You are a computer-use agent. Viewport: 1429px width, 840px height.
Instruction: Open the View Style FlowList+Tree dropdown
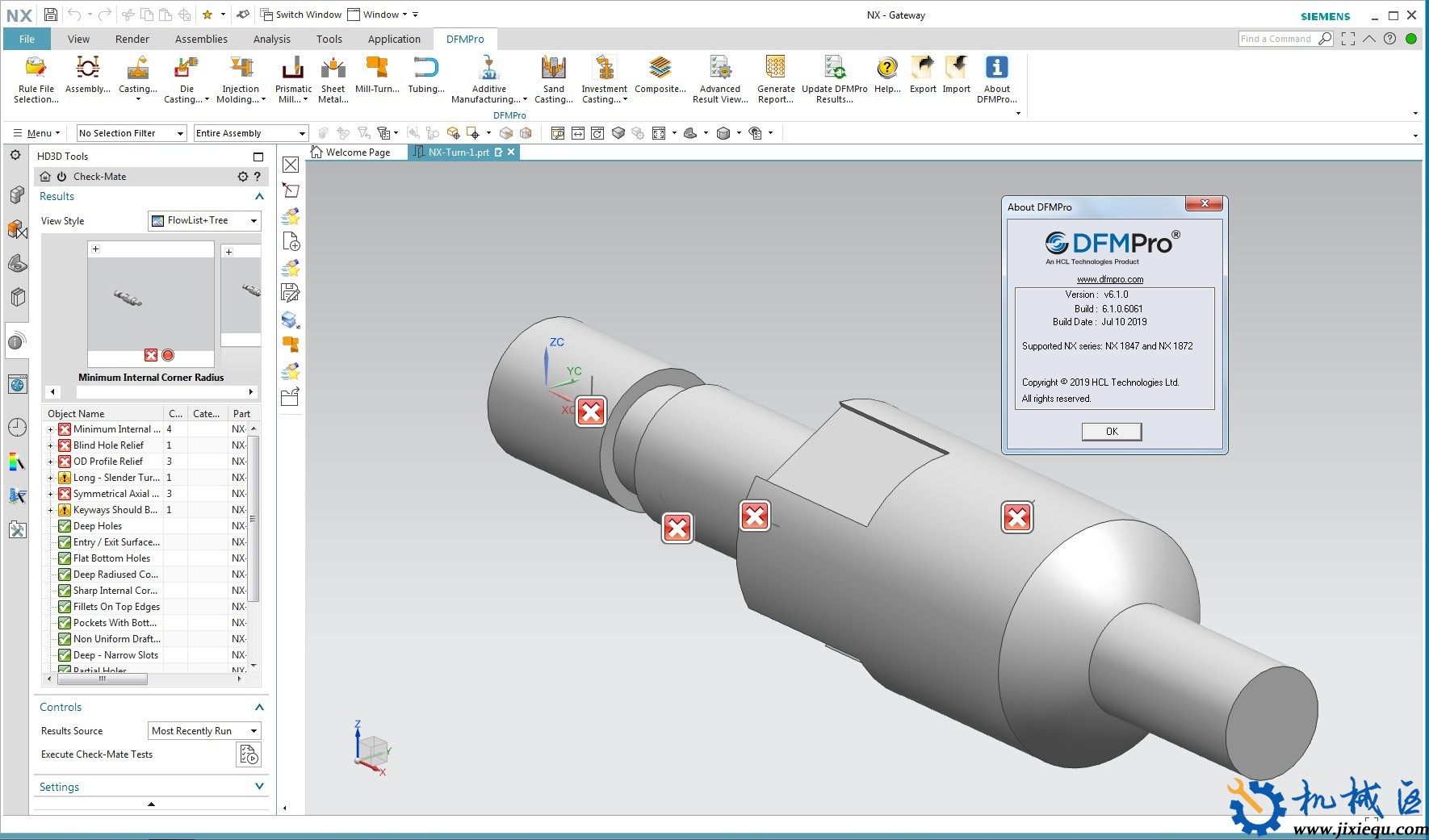tap(204, 220)
